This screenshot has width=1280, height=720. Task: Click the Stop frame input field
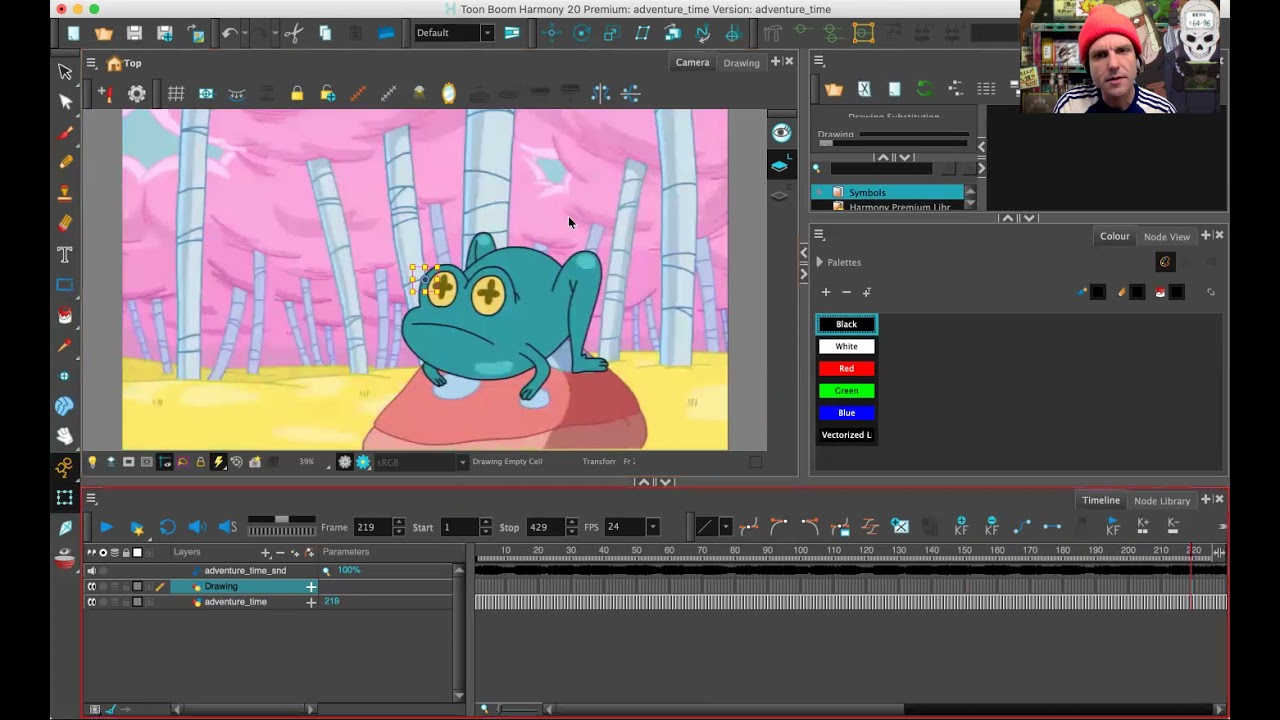point(544,527)
